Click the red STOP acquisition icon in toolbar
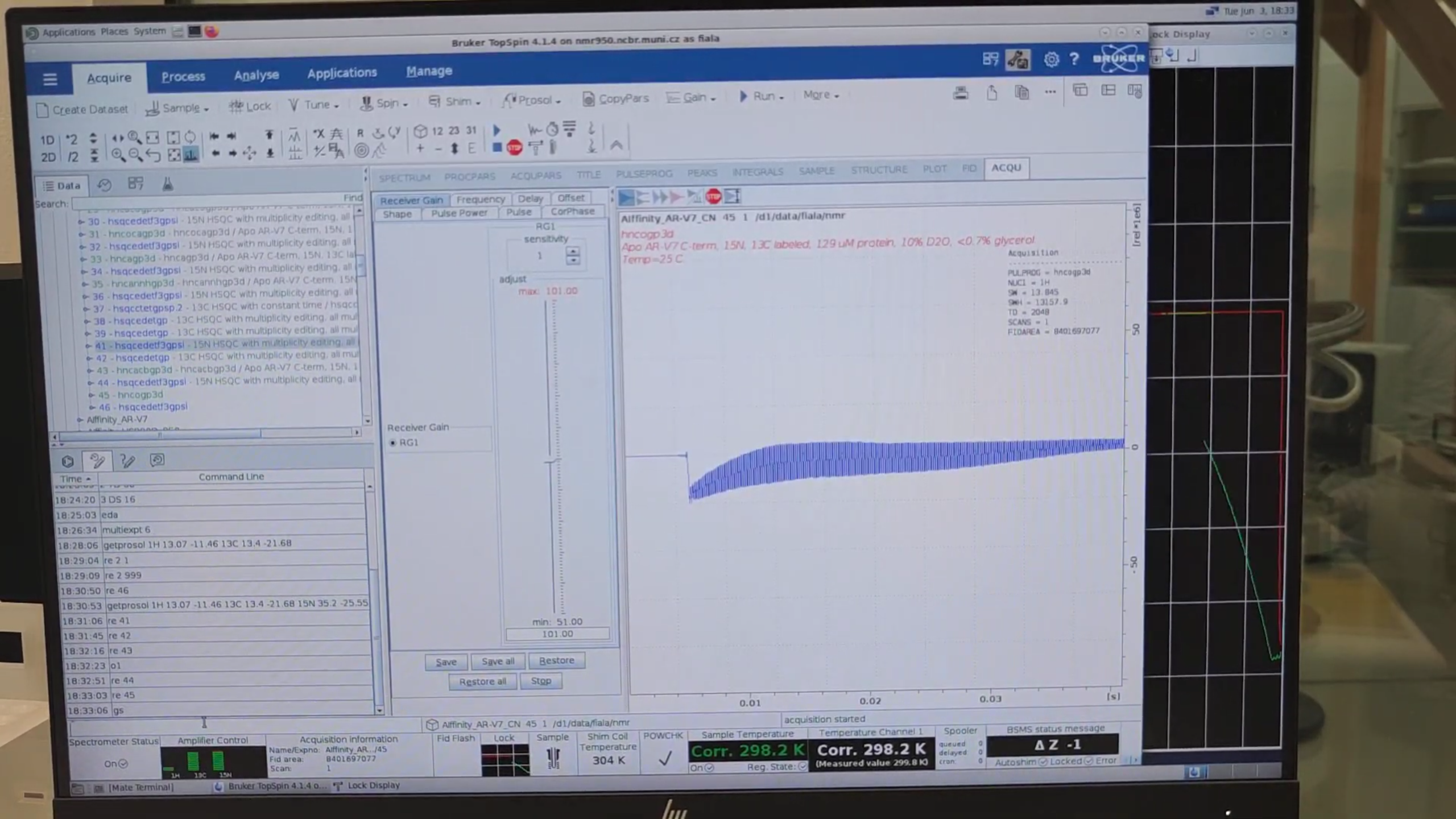 (x=514, y=148)
